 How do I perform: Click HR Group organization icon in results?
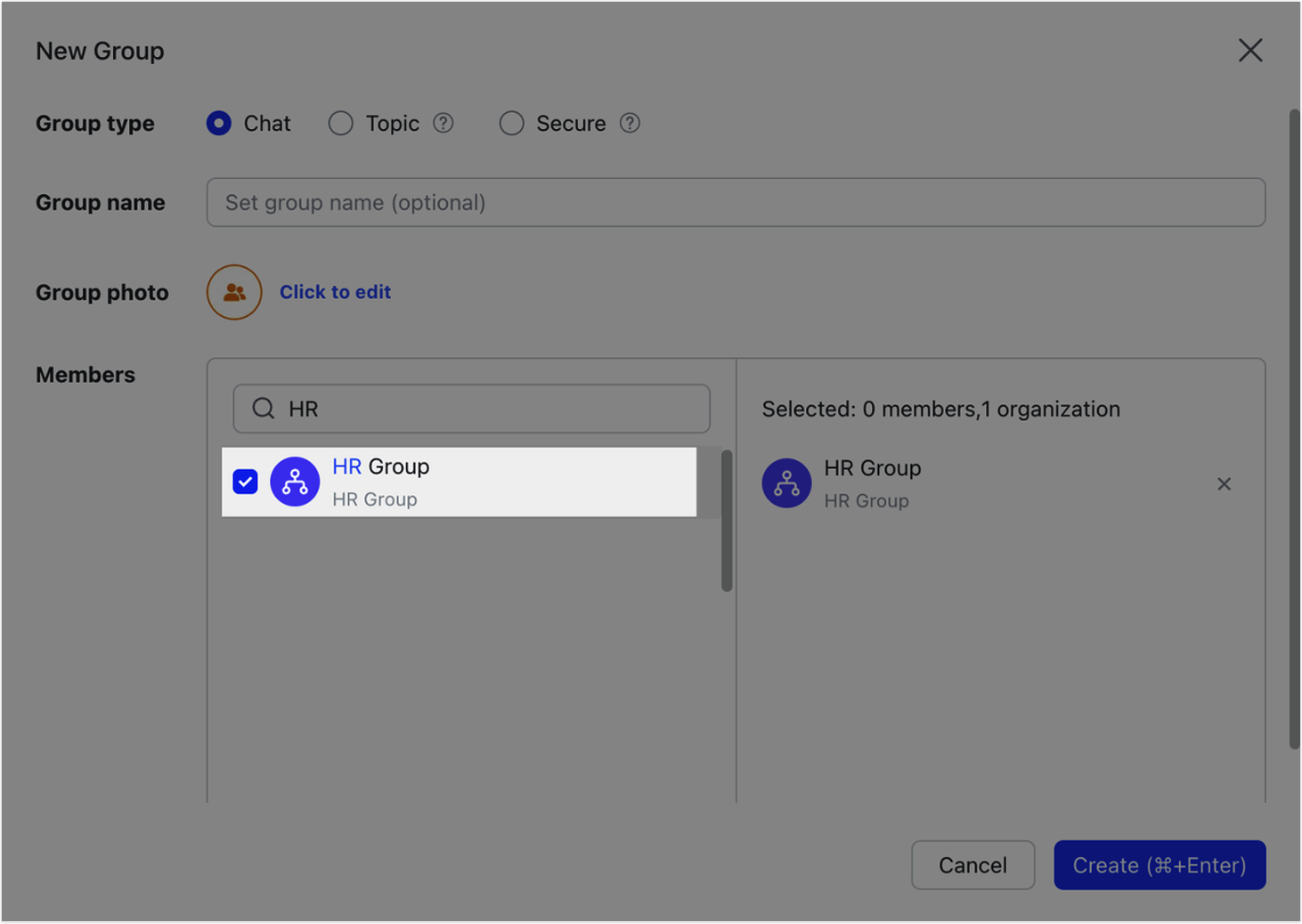[x=295, y=482]
